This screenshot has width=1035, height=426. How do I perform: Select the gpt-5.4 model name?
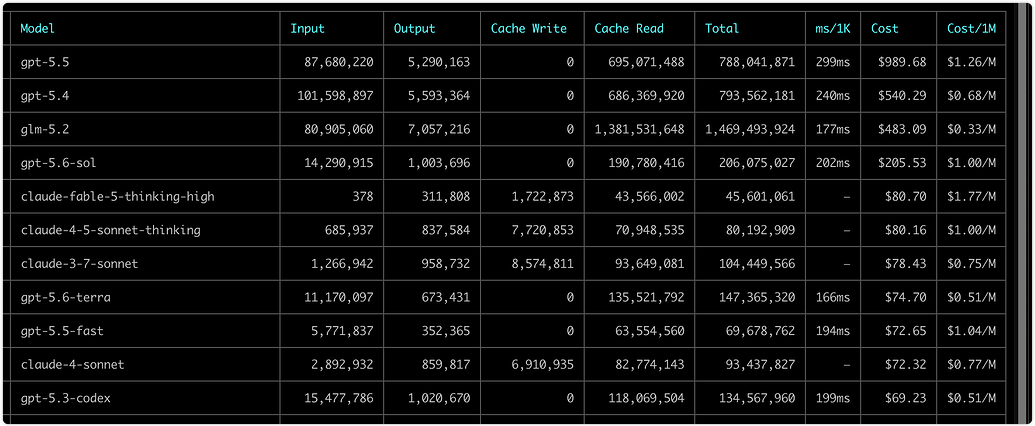click(44, 96)
